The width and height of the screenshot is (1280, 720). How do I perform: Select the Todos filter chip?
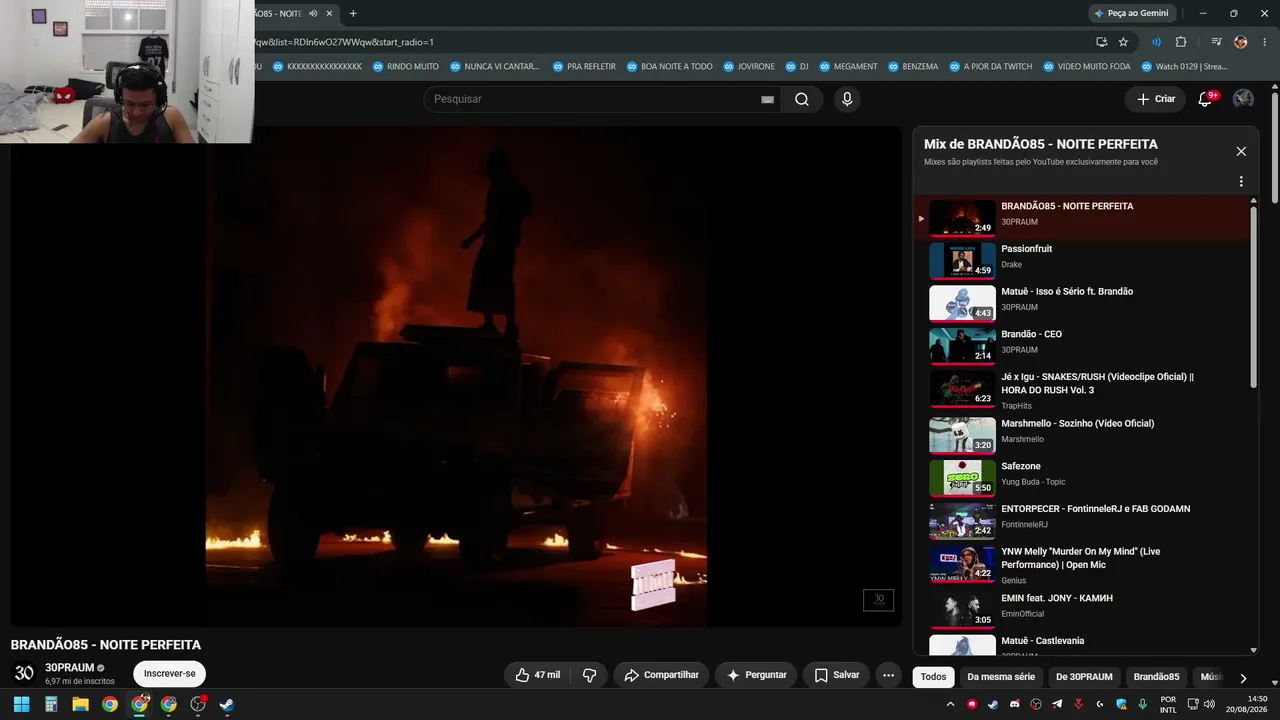coord(933,677)
